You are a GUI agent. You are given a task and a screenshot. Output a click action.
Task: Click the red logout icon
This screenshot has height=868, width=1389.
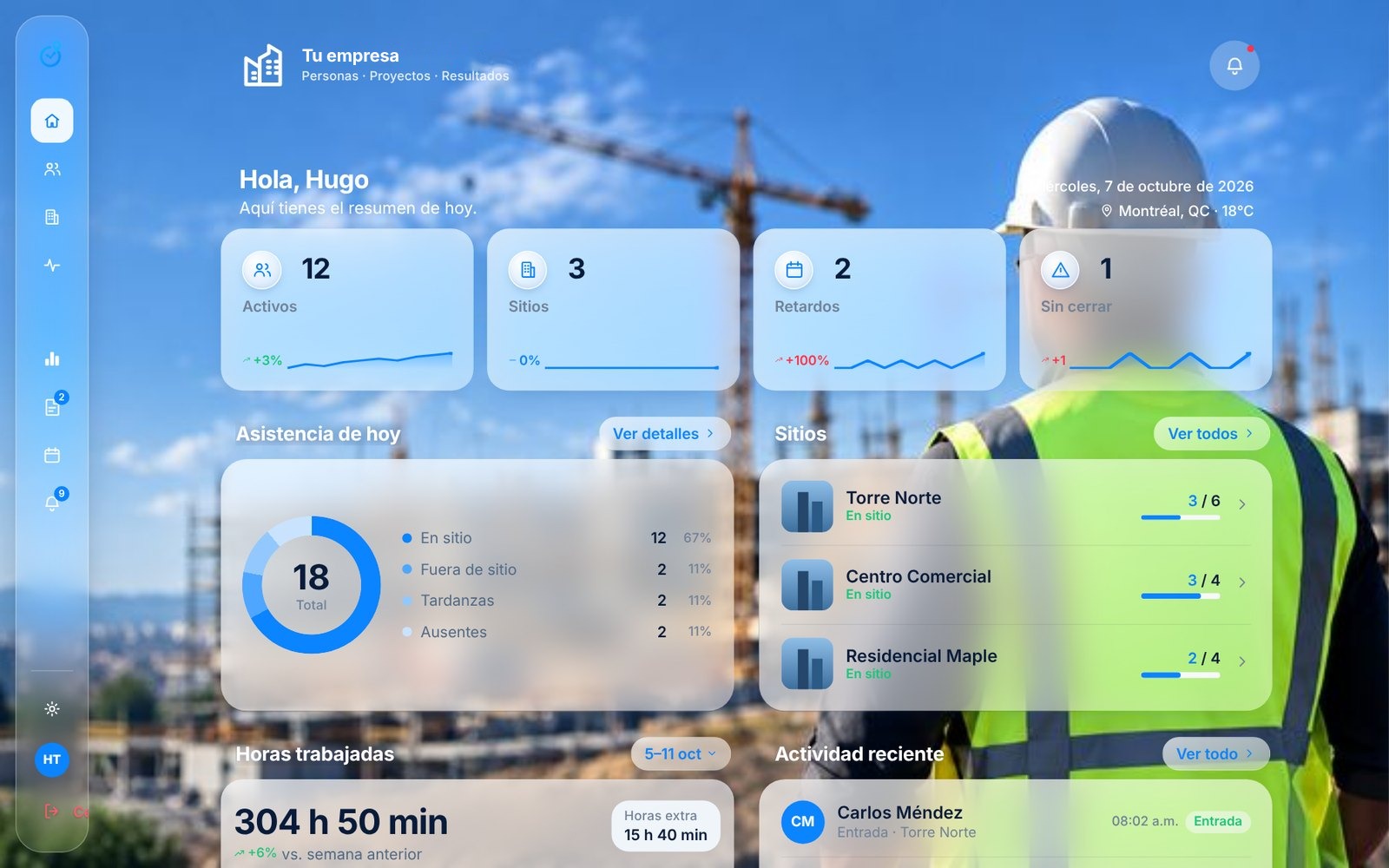tap(52, 811)
